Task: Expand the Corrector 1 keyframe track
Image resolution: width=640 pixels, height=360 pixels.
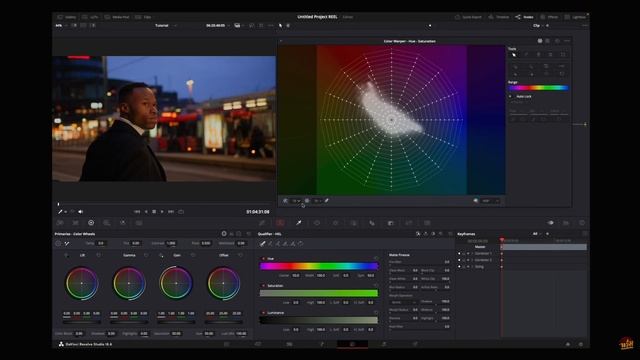Action: [x=472, y=253]
